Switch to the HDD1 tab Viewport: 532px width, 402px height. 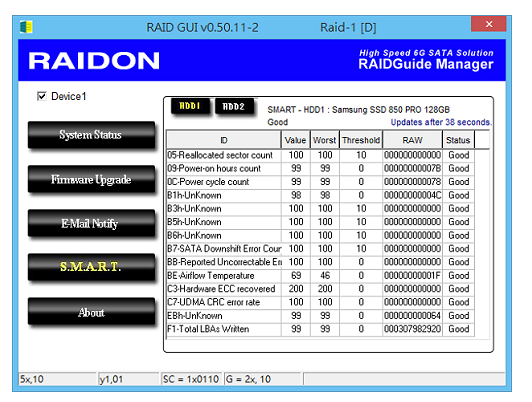pyautogui.click(x=190, y=106)
